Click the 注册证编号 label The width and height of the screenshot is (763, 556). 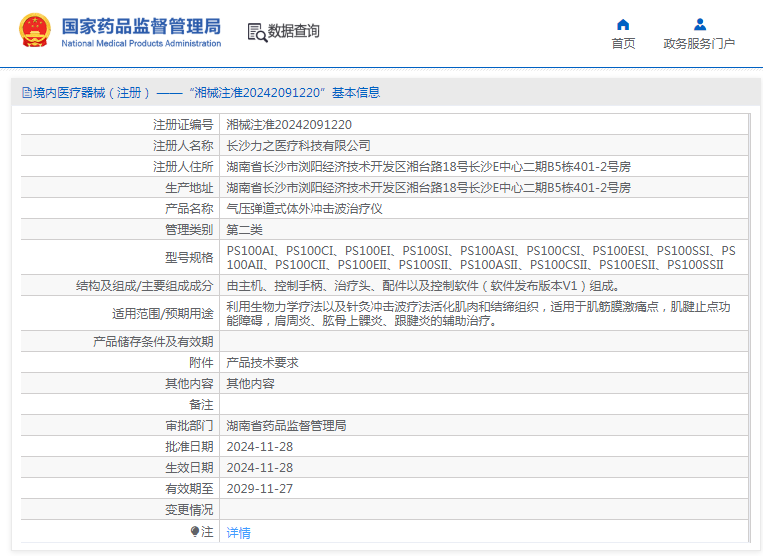[183, 125]
